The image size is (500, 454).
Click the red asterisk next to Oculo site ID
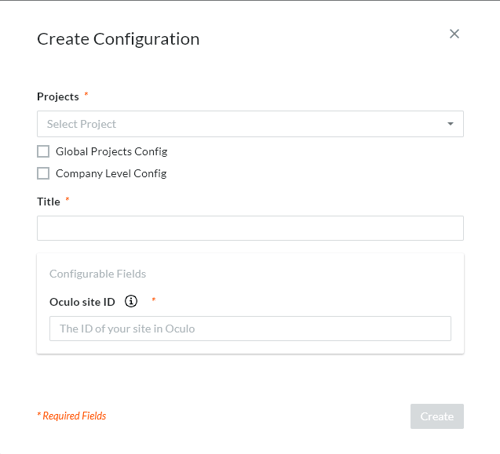point(154,299)
